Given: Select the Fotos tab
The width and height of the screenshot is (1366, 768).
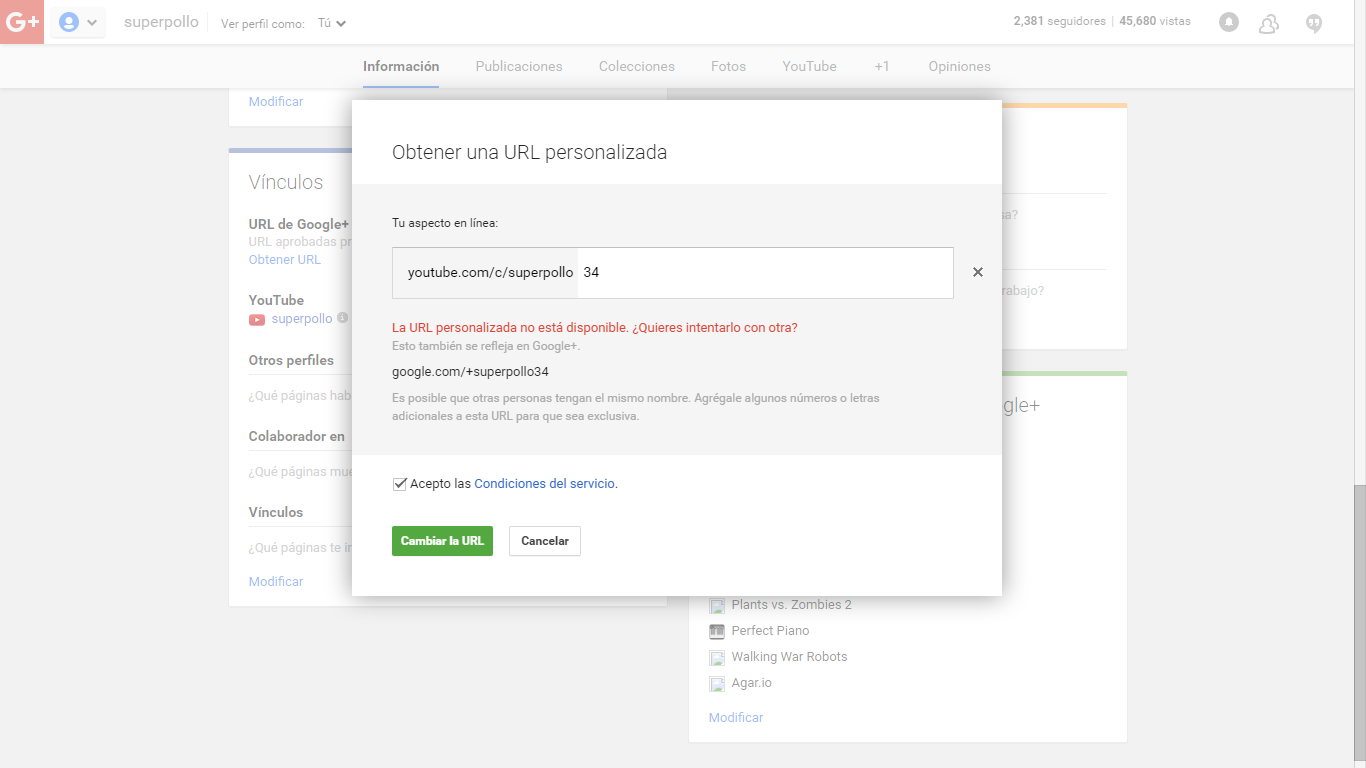Looking at the screenshot, I should pyautogui.click(x=729, y=66).
